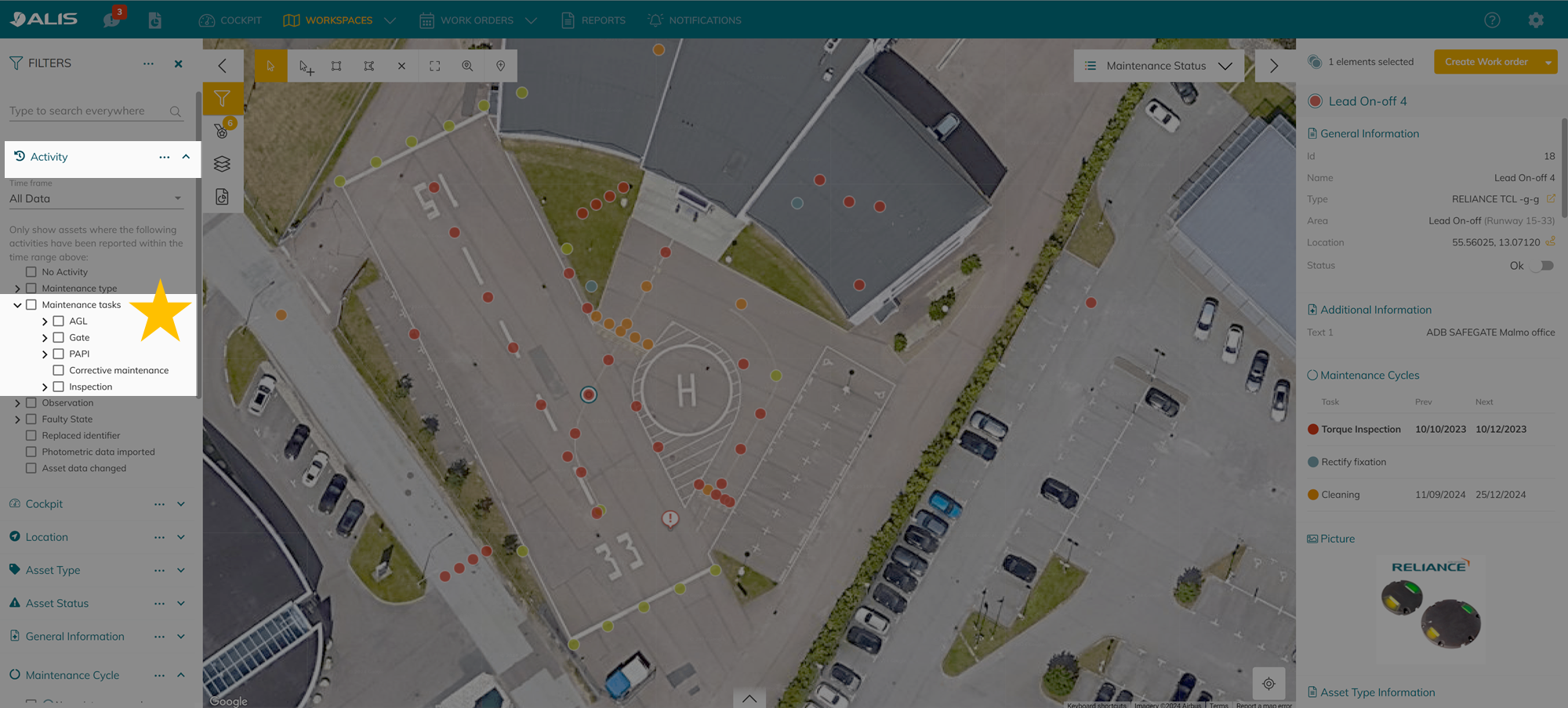1568x708 pixels.
Task: Select the location pin tool
Action: point(500,66)
